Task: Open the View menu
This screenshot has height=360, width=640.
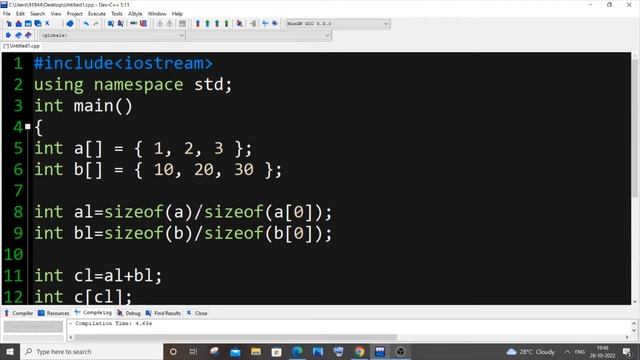Action: pos(56,14)
